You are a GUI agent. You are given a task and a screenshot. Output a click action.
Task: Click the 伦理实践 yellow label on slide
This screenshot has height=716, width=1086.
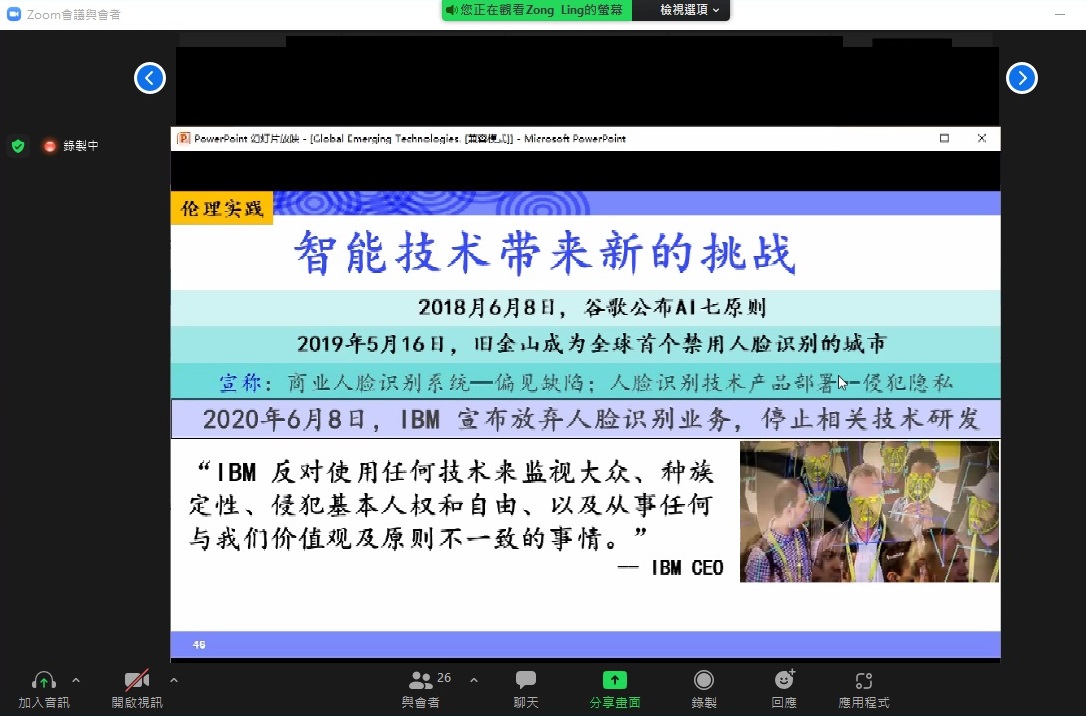(x=222, y=208)
